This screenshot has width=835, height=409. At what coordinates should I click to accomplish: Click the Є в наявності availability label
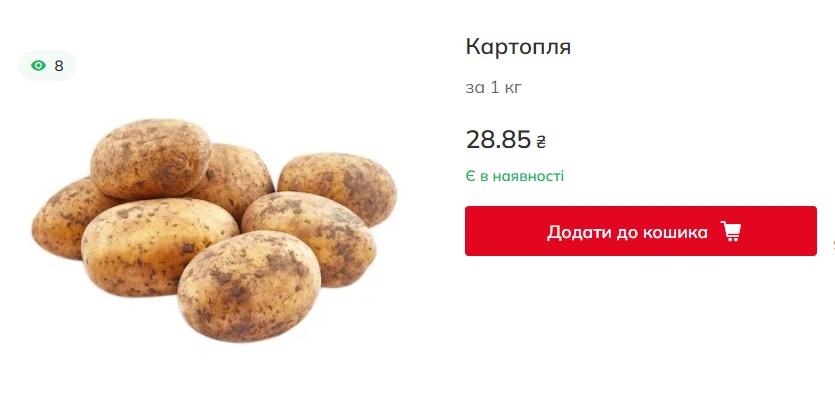point(514,176)
